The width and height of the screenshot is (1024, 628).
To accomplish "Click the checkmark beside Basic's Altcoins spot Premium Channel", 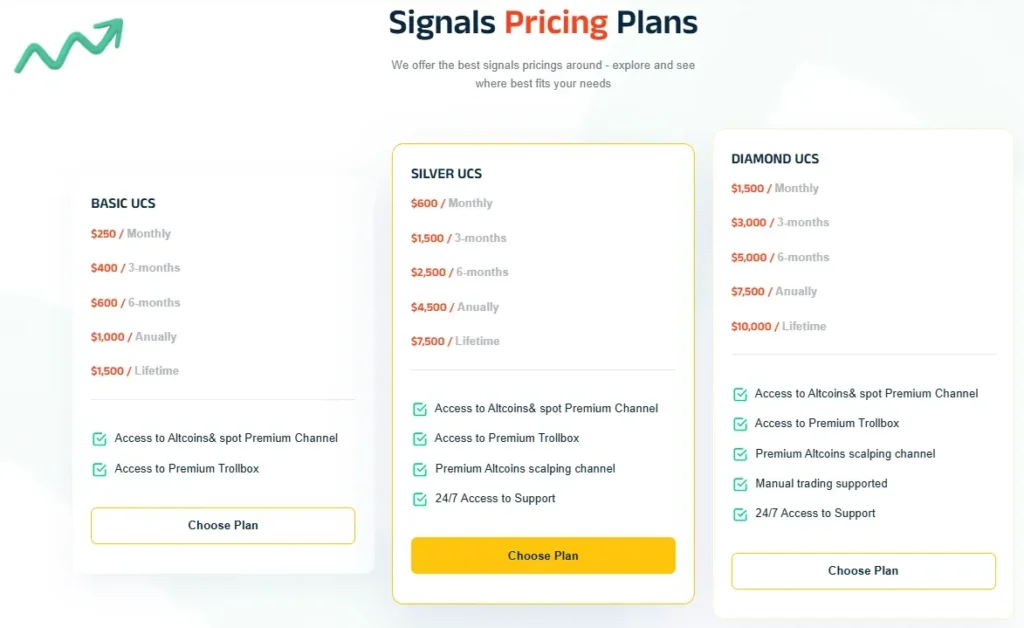I will 99,437.
